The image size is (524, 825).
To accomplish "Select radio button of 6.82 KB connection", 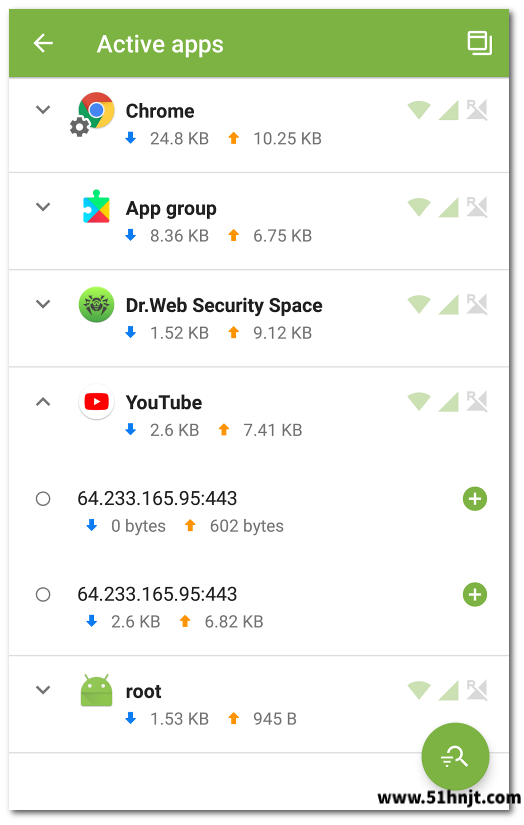I will [x=43, y=595].
